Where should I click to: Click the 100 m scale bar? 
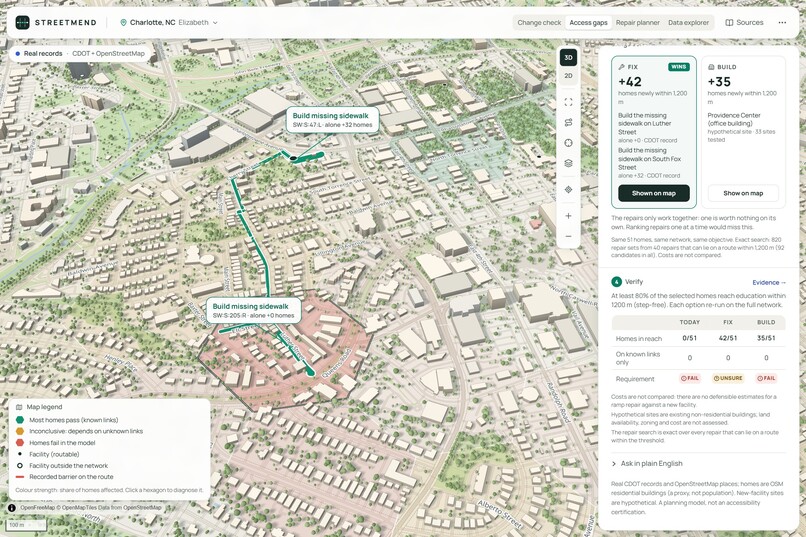(26, 525)
